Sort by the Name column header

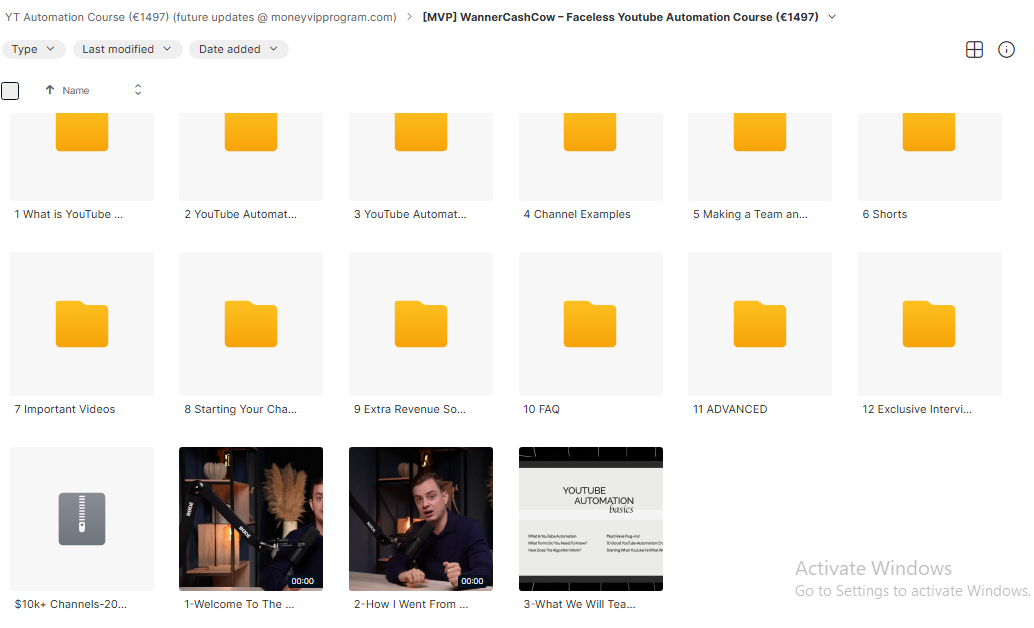76,90
